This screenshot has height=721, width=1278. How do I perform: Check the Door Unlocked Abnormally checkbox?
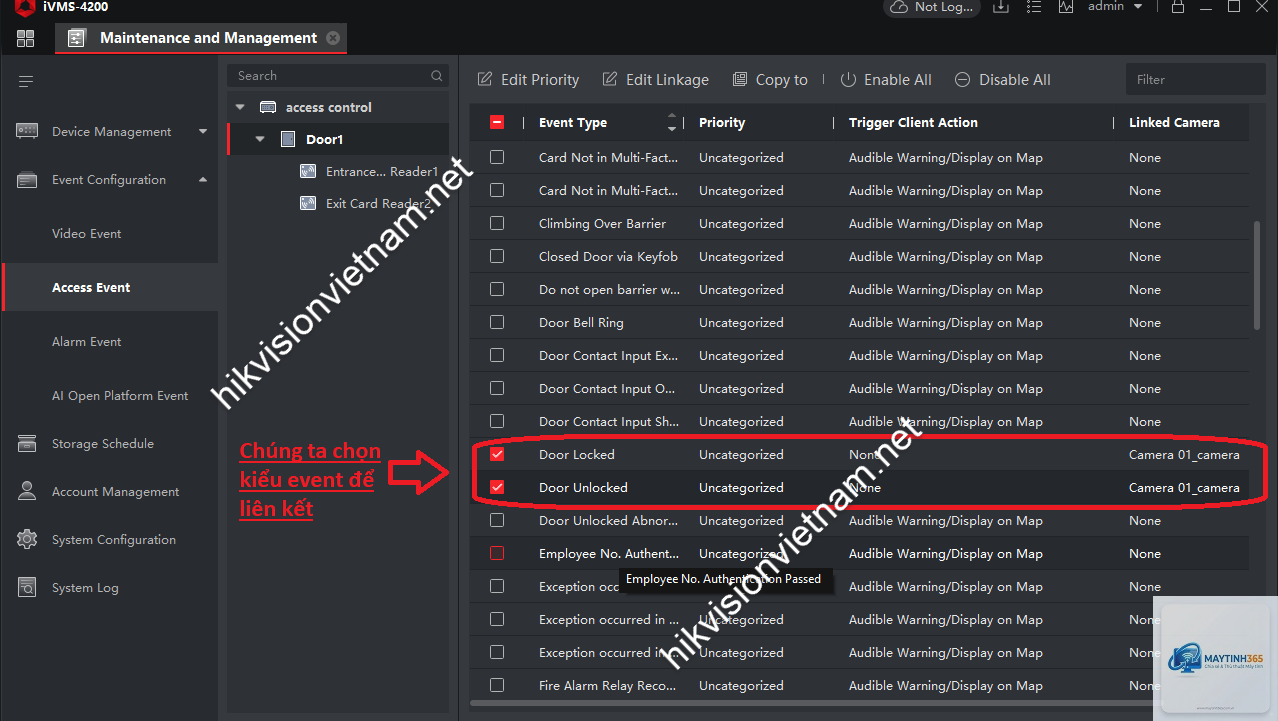(x=497, y=520)
